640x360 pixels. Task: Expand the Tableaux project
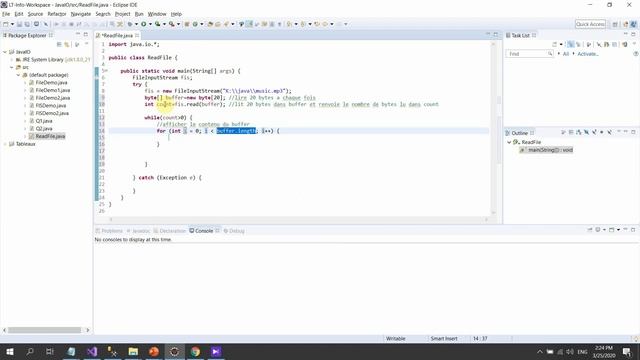point(5,144)
